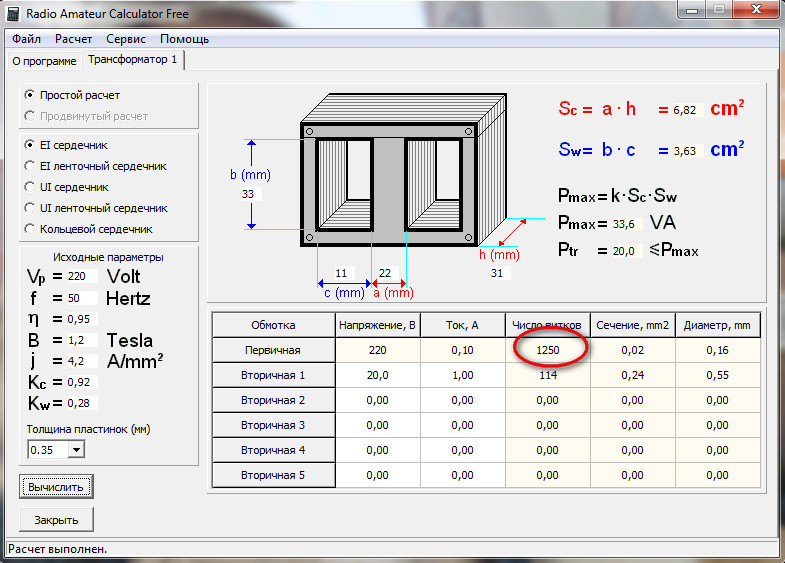Viewport: 785px width, 563px height.
Task: Switch to the Трансформатор 1 tab
Action: click(132, 60)
